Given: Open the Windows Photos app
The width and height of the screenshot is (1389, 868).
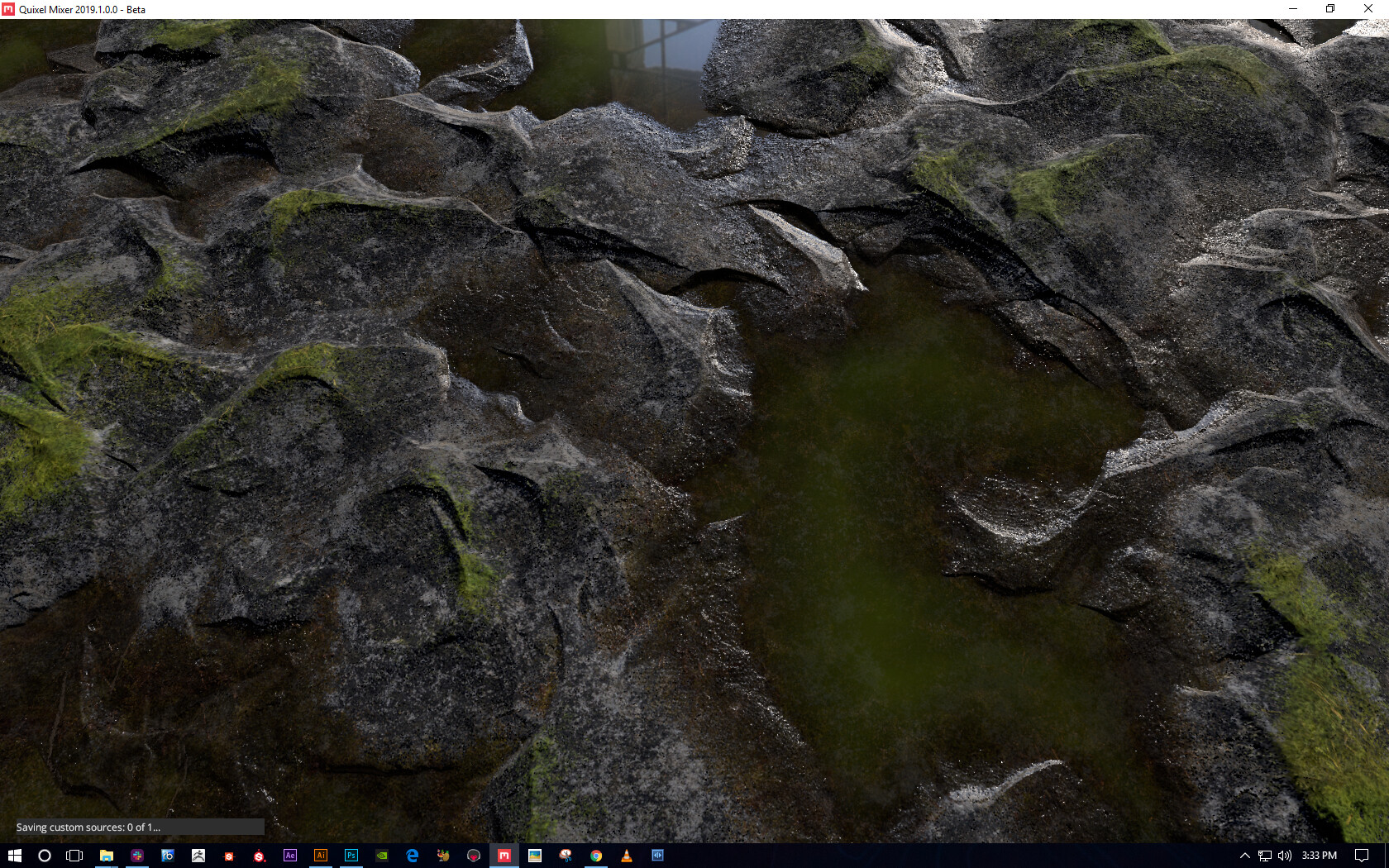Looking at the screenshot, I should point(535,856).
